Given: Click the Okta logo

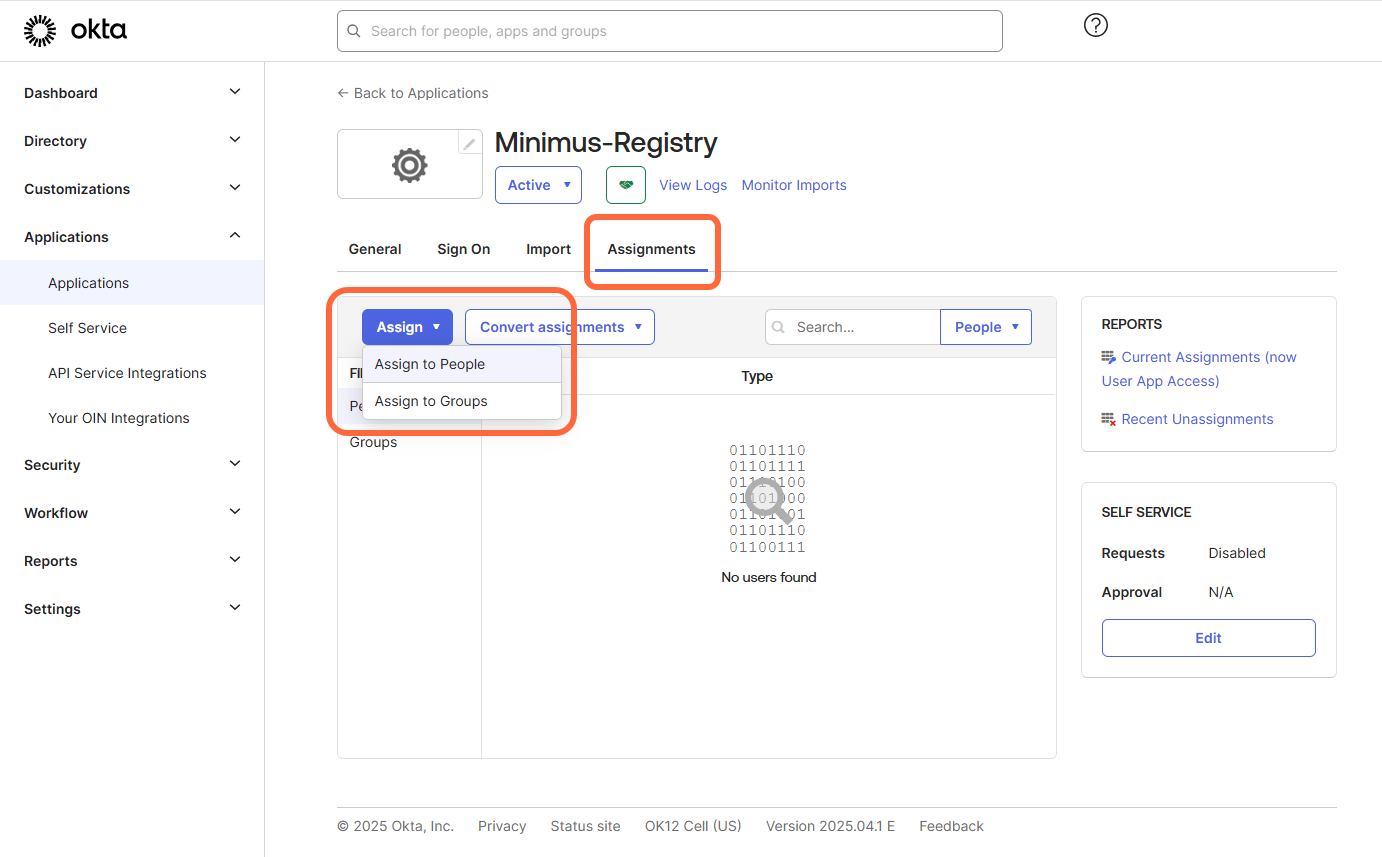Looking at the screenshot, I should coord(75,31).
